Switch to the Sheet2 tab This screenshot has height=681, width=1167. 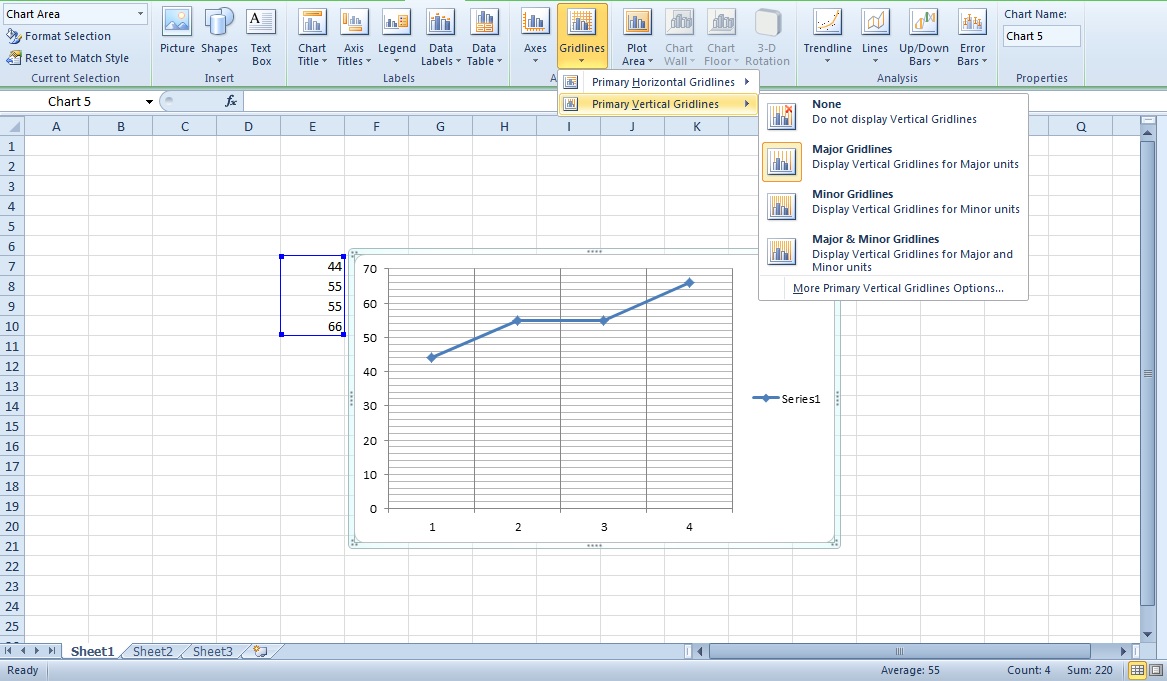(x=151, y=651)
